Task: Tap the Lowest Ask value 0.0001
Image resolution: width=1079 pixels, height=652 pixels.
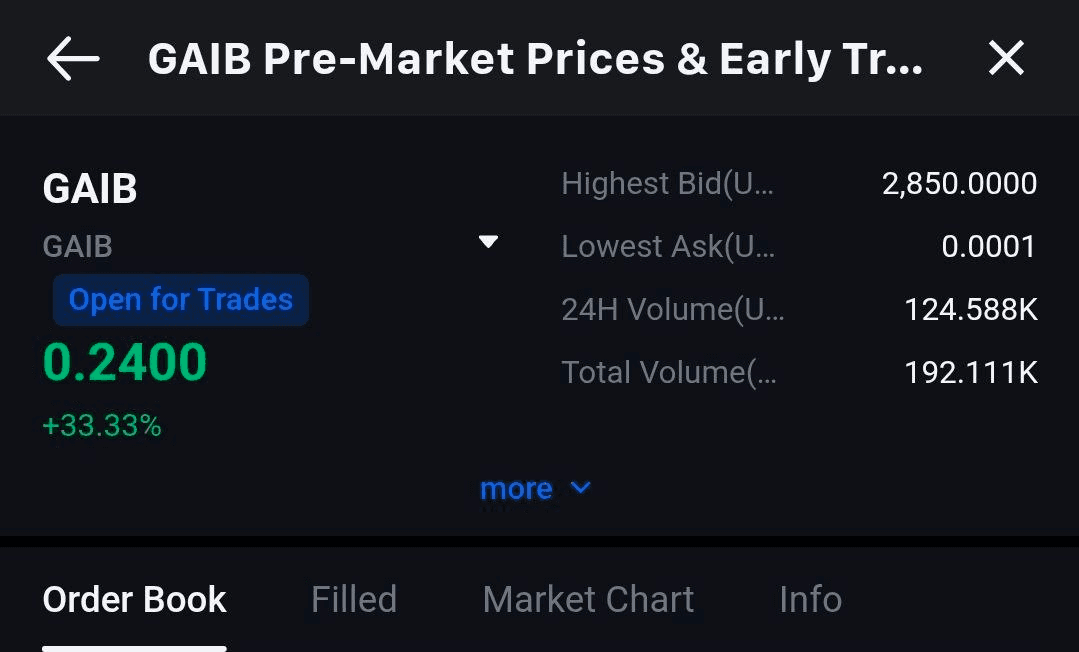Action: [x=988, y=247]
